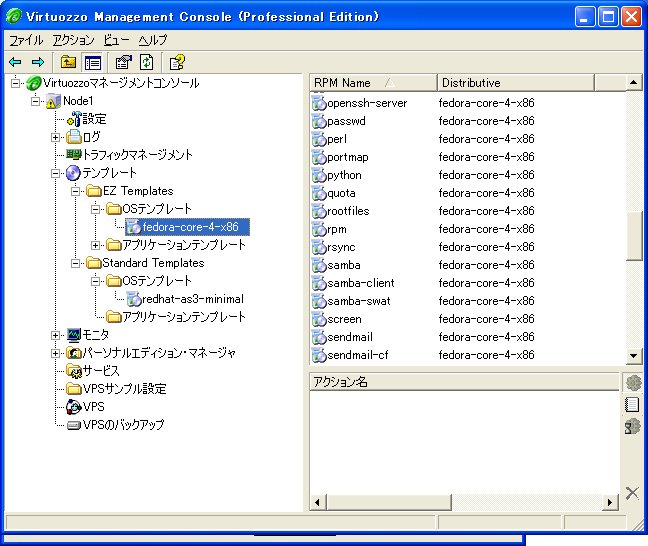Viewport: 648px width, 546px height.
Task: Click actions pane scroll left arrow
Action: click(x=317, y=503)
